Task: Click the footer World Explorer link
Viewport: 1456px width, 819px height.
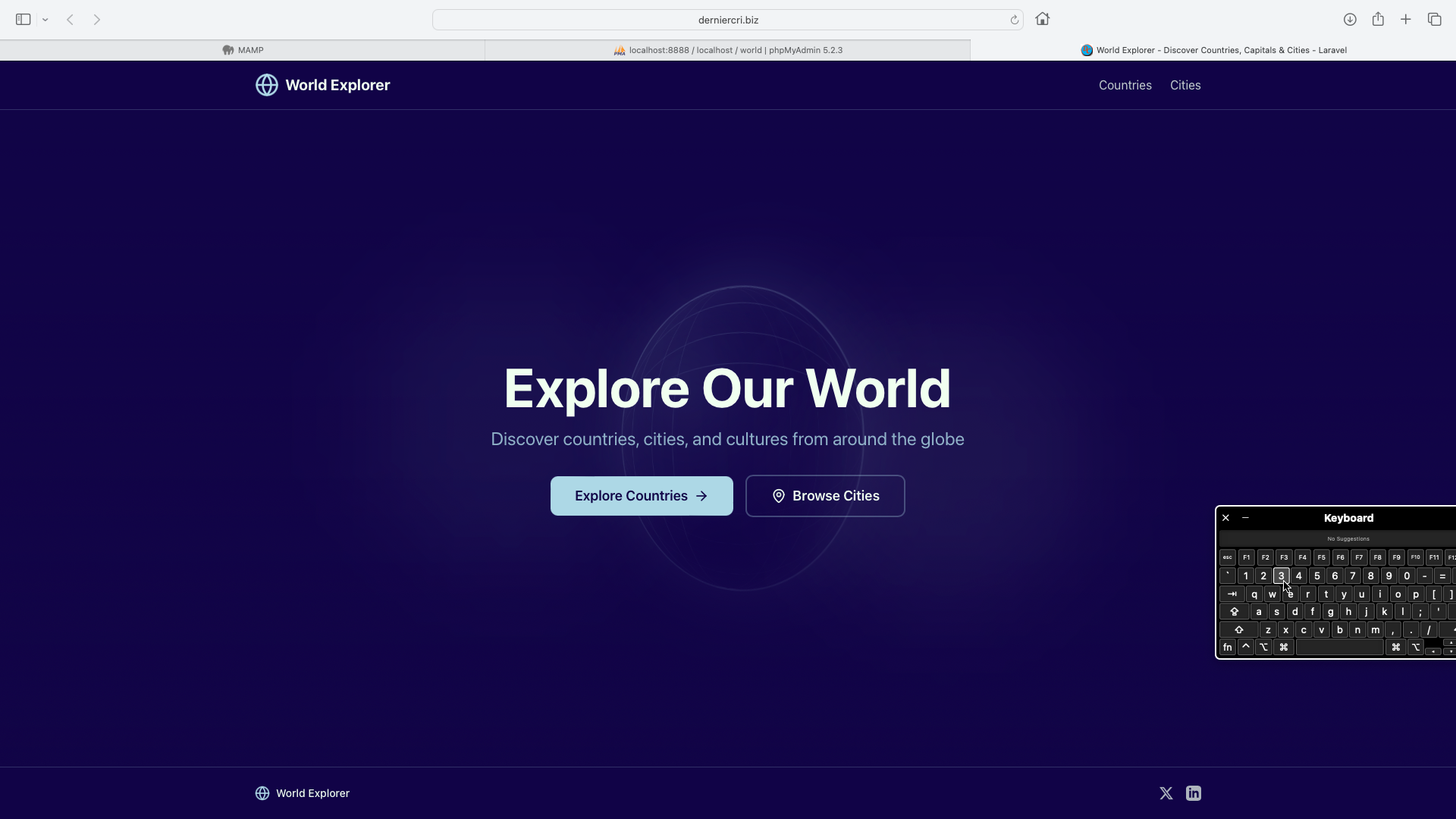Action: 303,793
